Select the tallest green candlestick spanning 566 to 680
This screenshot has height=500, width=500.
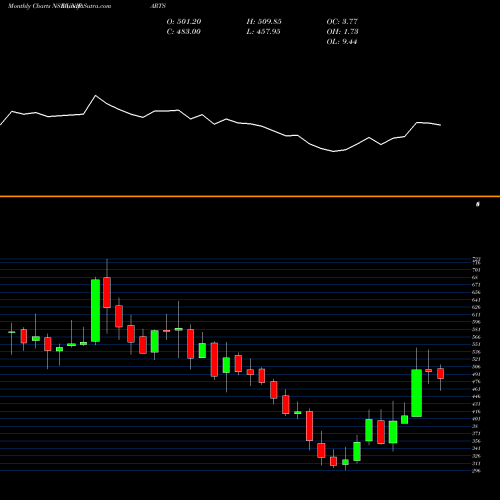click(95, 310)
